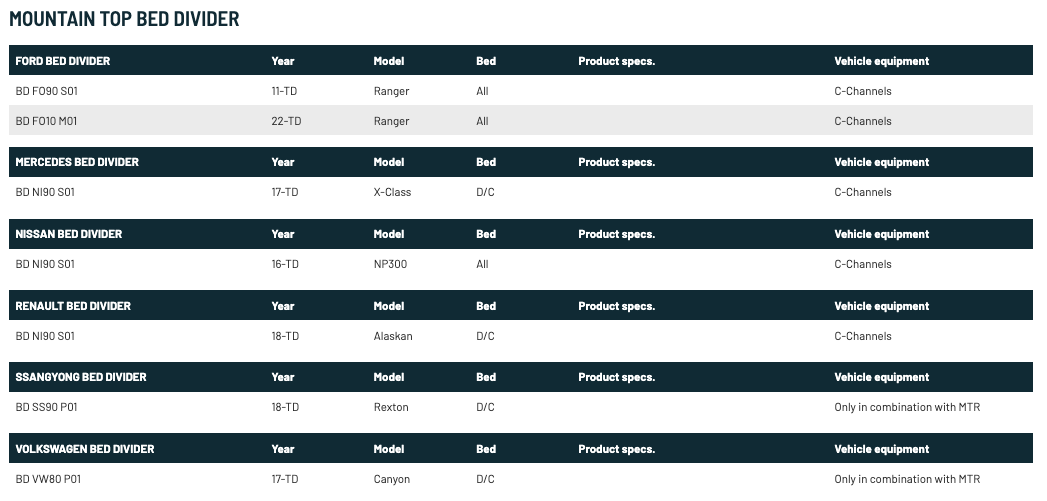Click Year column header in Ford table
The image size is (1047, 501).
tap(283, 61)
